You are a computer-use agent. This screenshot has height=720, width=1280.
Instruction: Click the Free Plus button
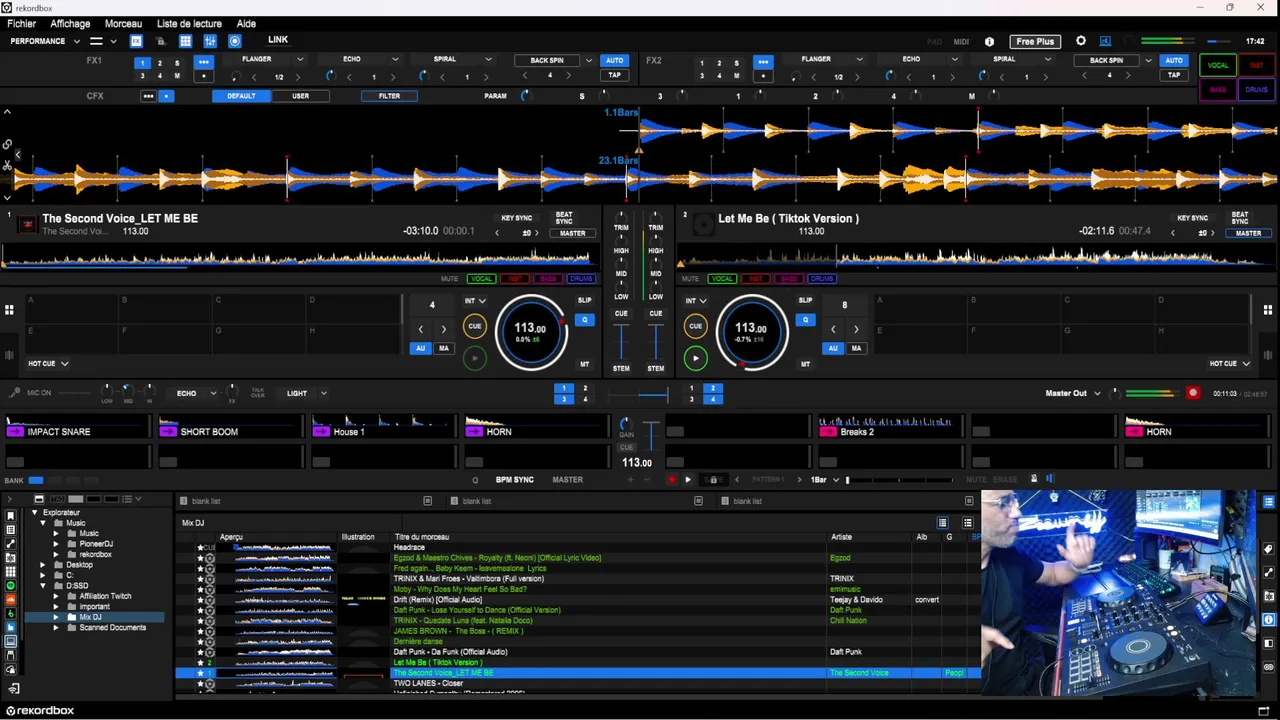[1035, 41]
